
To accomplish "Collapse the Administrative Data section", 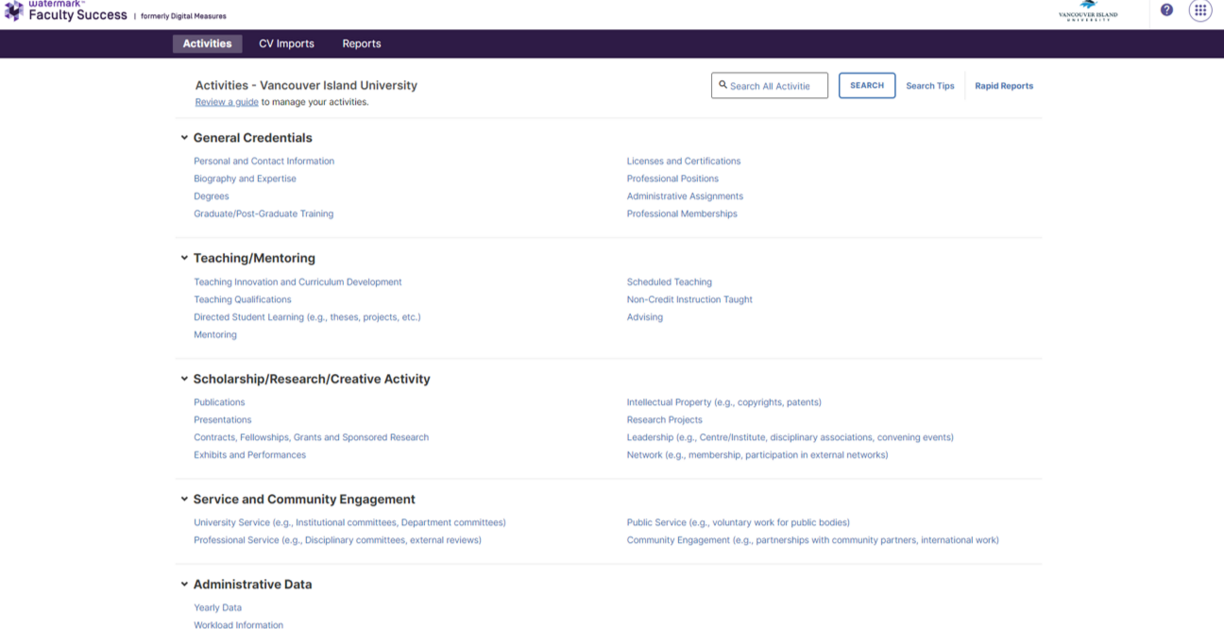I will click(183, 583).
